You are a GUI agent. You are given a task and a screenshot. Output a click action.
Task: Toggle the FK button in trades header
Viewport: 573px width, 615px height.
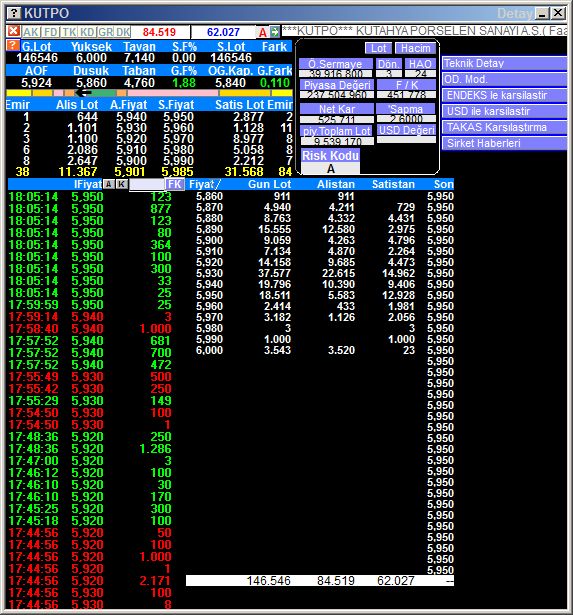point(175,184)
